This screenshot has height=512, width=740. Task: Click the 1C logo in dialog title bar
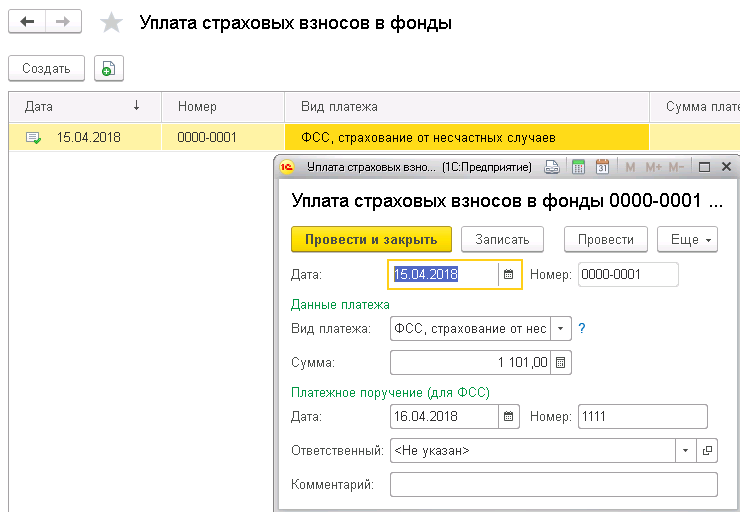pos(286,167)
